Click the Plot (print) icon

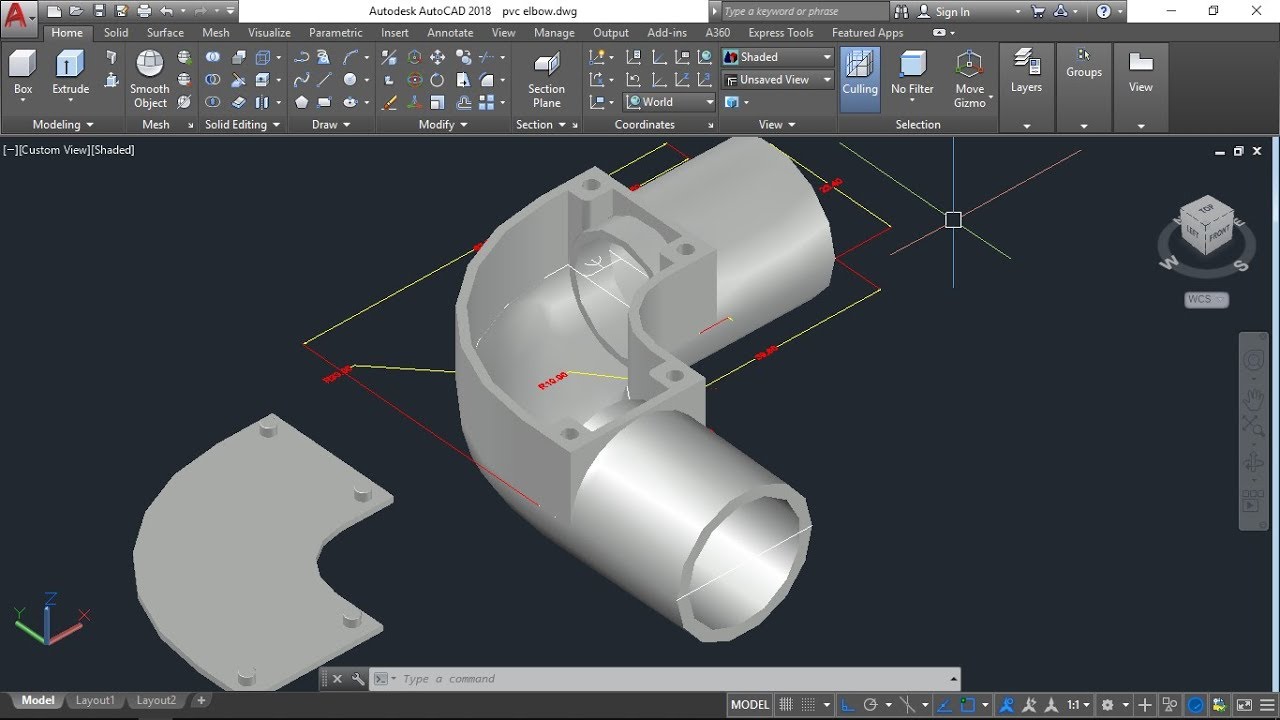[x=144, y=11]
